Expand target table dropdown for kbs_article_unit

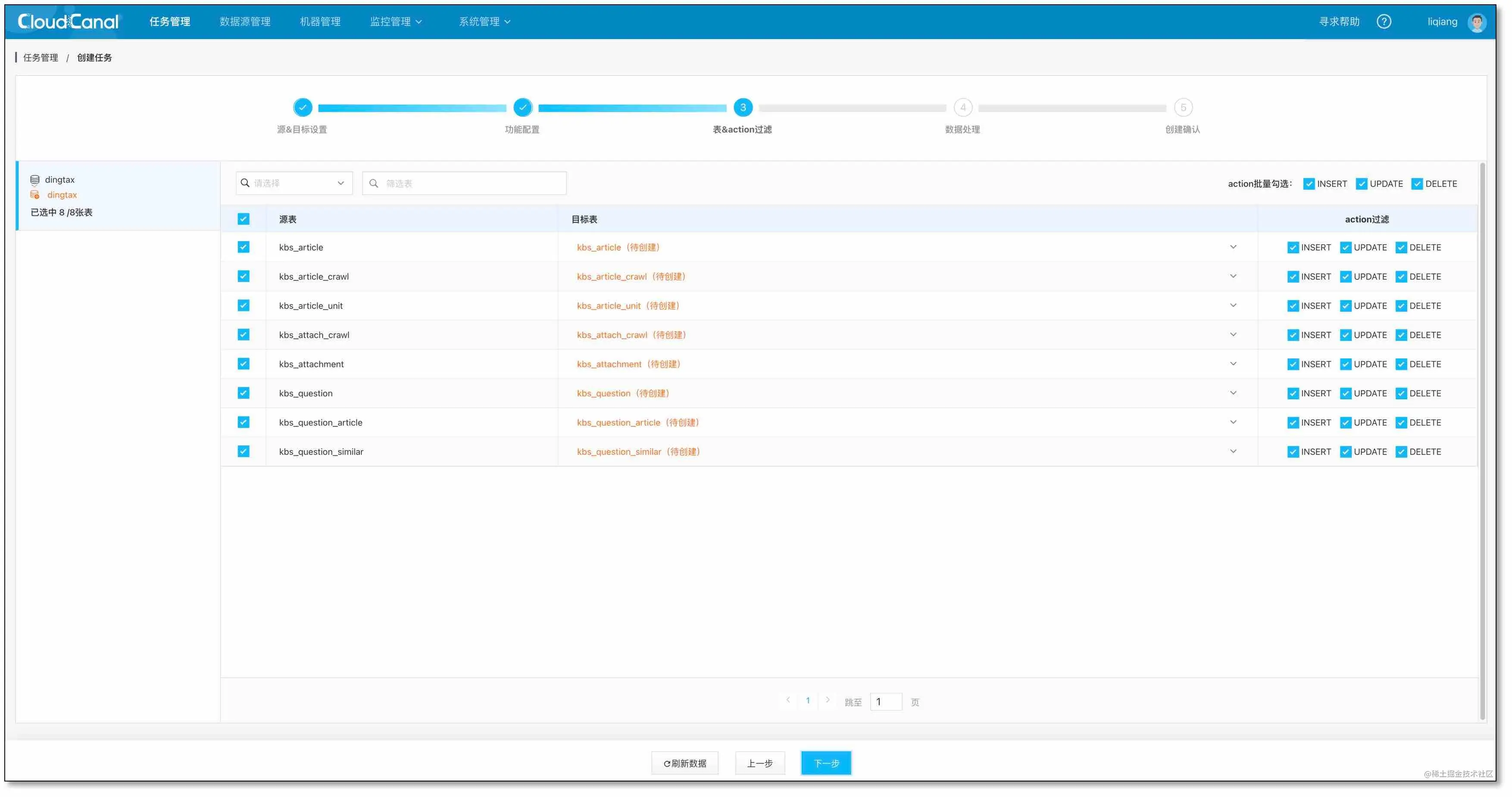coord(1233,305)
